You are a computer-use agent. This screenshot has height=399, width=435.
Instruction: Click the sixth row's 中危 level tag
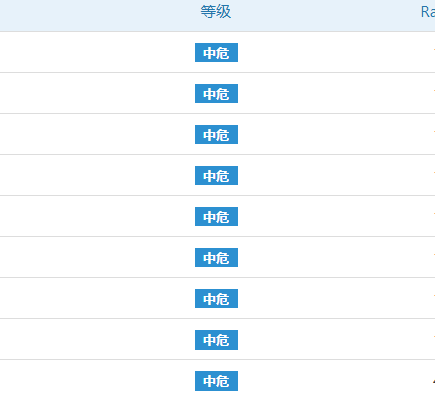[216, 257]
